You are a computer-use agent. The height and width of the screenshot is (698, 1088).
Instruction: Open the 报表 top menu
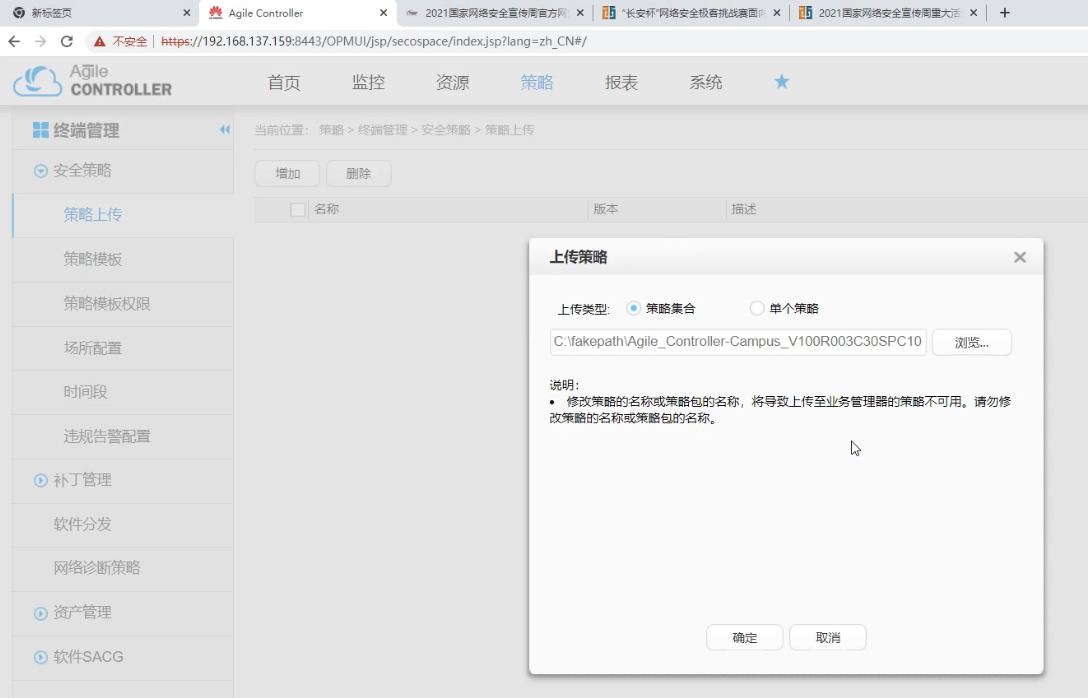coord(621,83)
